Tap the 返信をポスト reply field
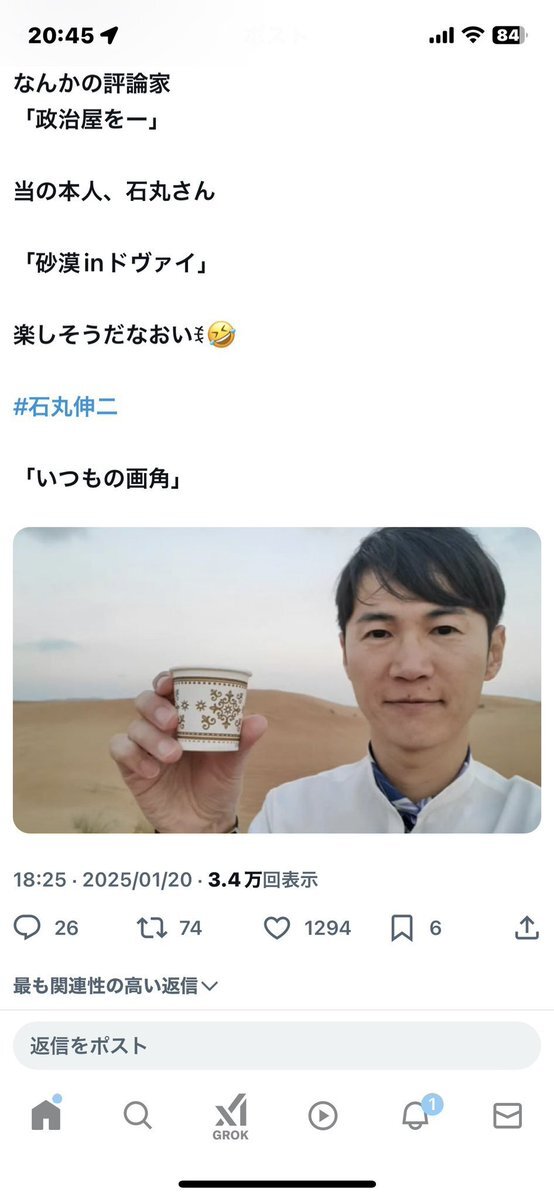Screen dimensions: 554x1199 coord(277,1045)
